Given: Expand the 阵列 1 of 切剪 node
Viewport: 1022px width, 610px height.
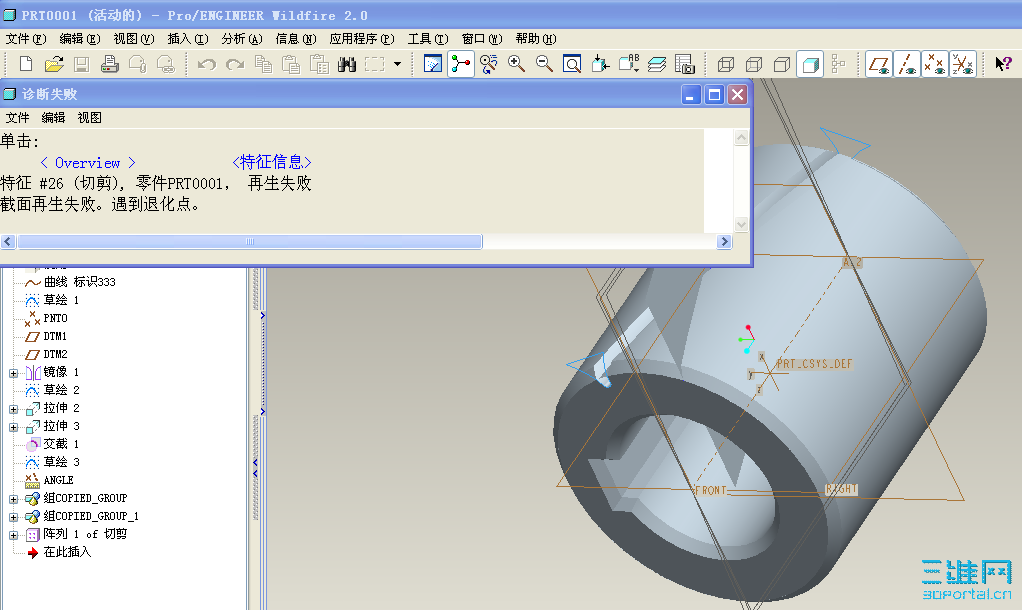Looking at the screenshot, I should pyautogui.click(x=13, y=536).
